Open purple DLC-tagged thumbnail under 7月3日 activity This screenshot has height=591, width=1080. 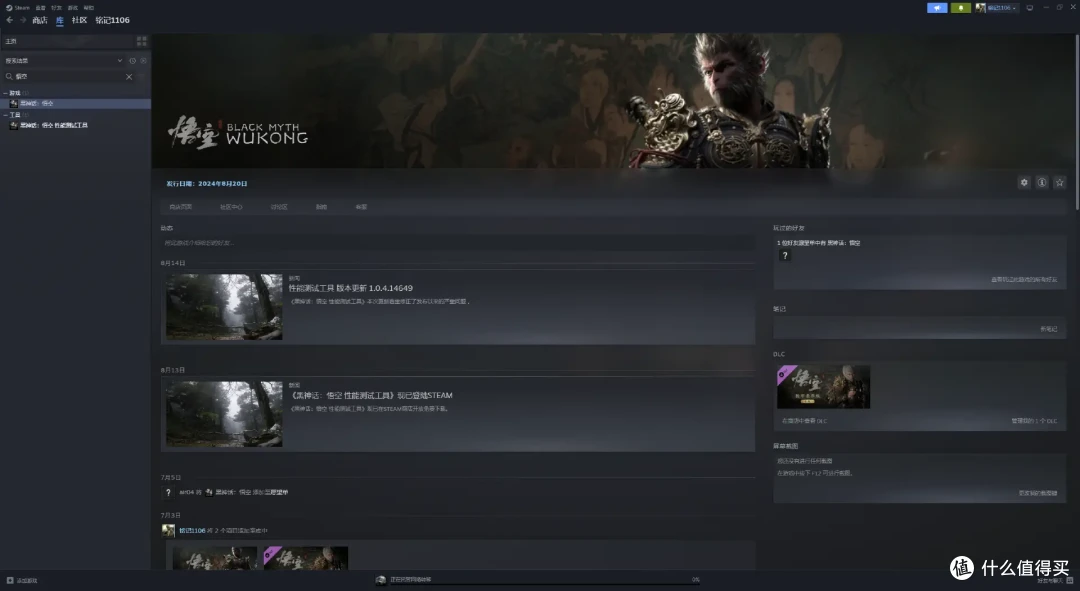pyautogui.click(x=306, y=558)
